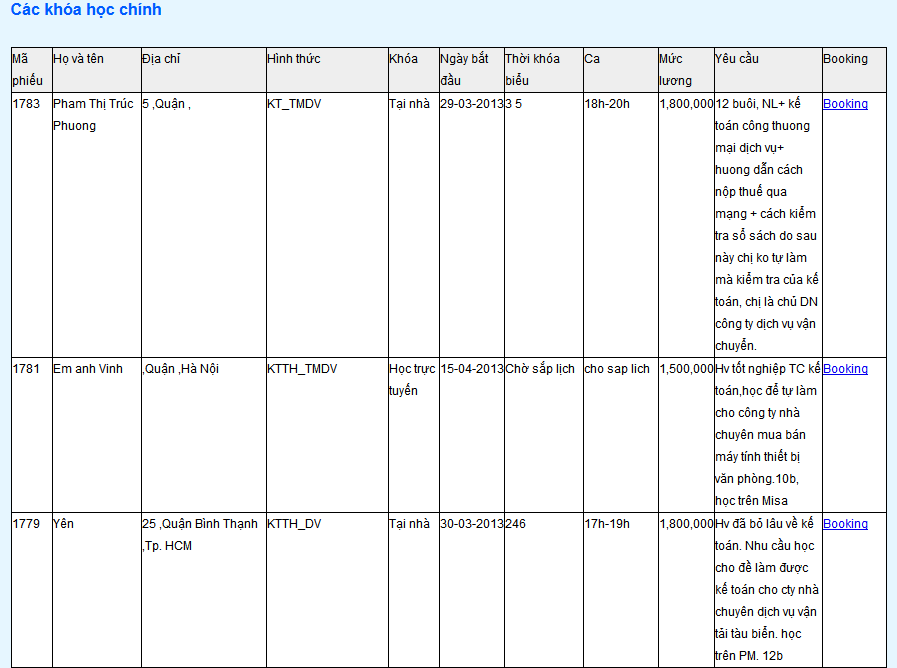Select the 'Hình thức' column header

coord(293,59)
